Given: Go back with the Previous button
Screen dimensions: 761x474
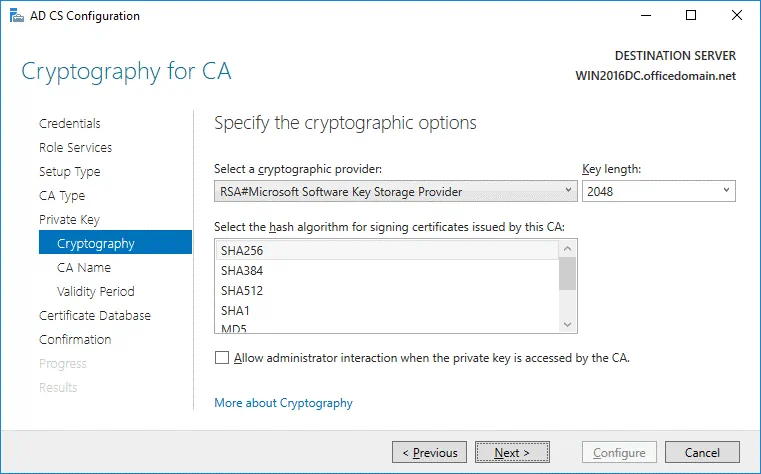Looking at the screenshot, I should click(x=429, y=452).
